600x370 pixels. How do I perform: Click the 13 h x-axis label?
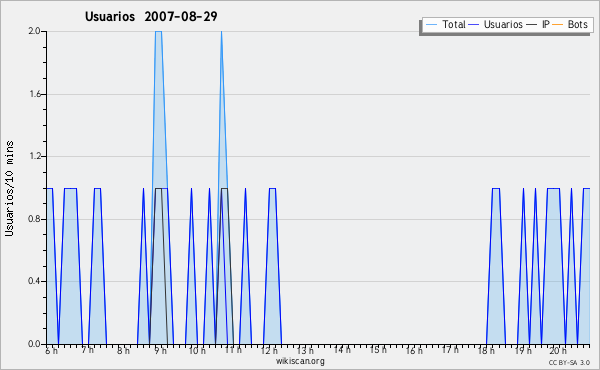coord(305,351)
